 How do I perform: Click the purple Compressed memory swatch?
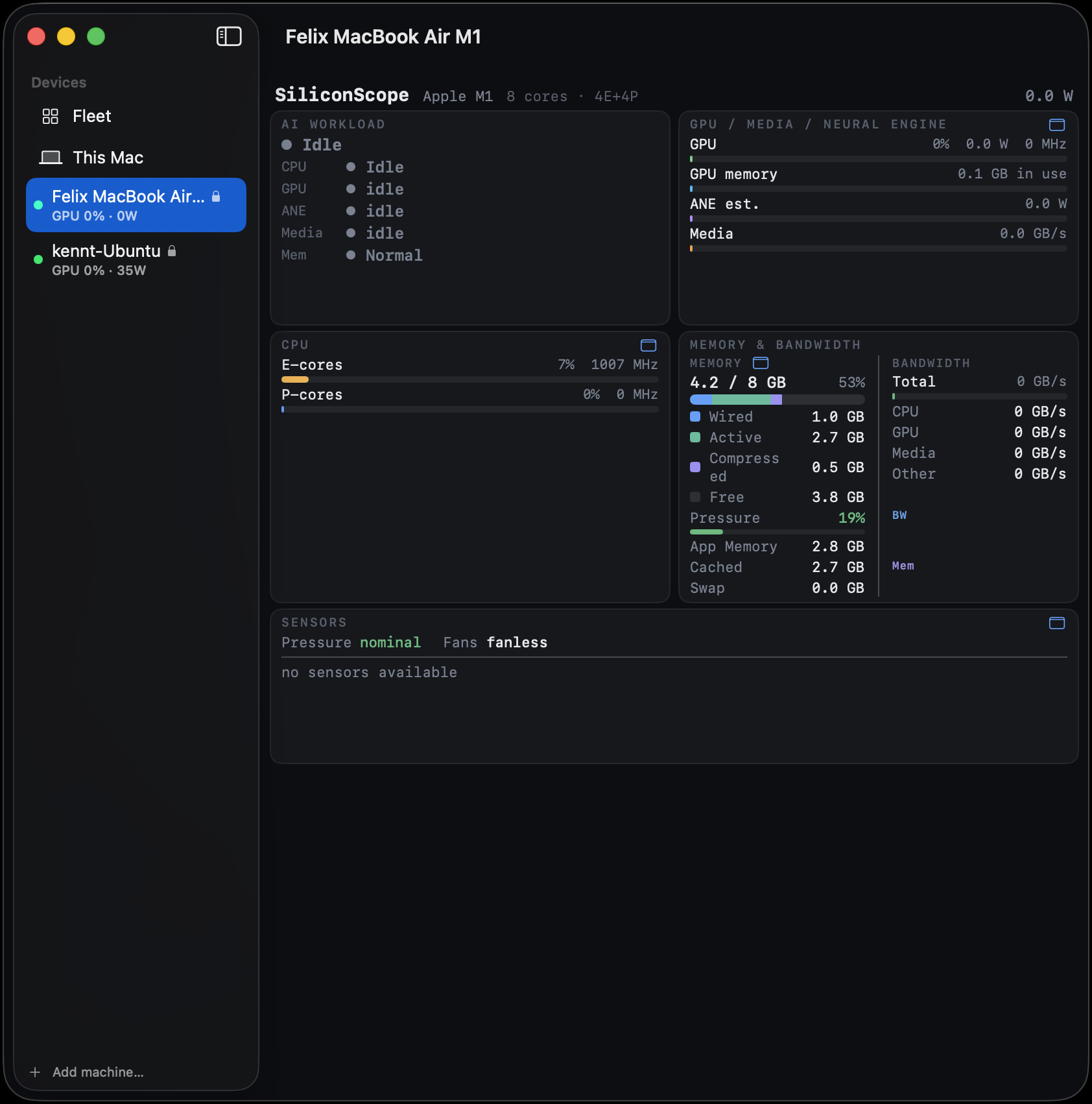pos(695,467)
